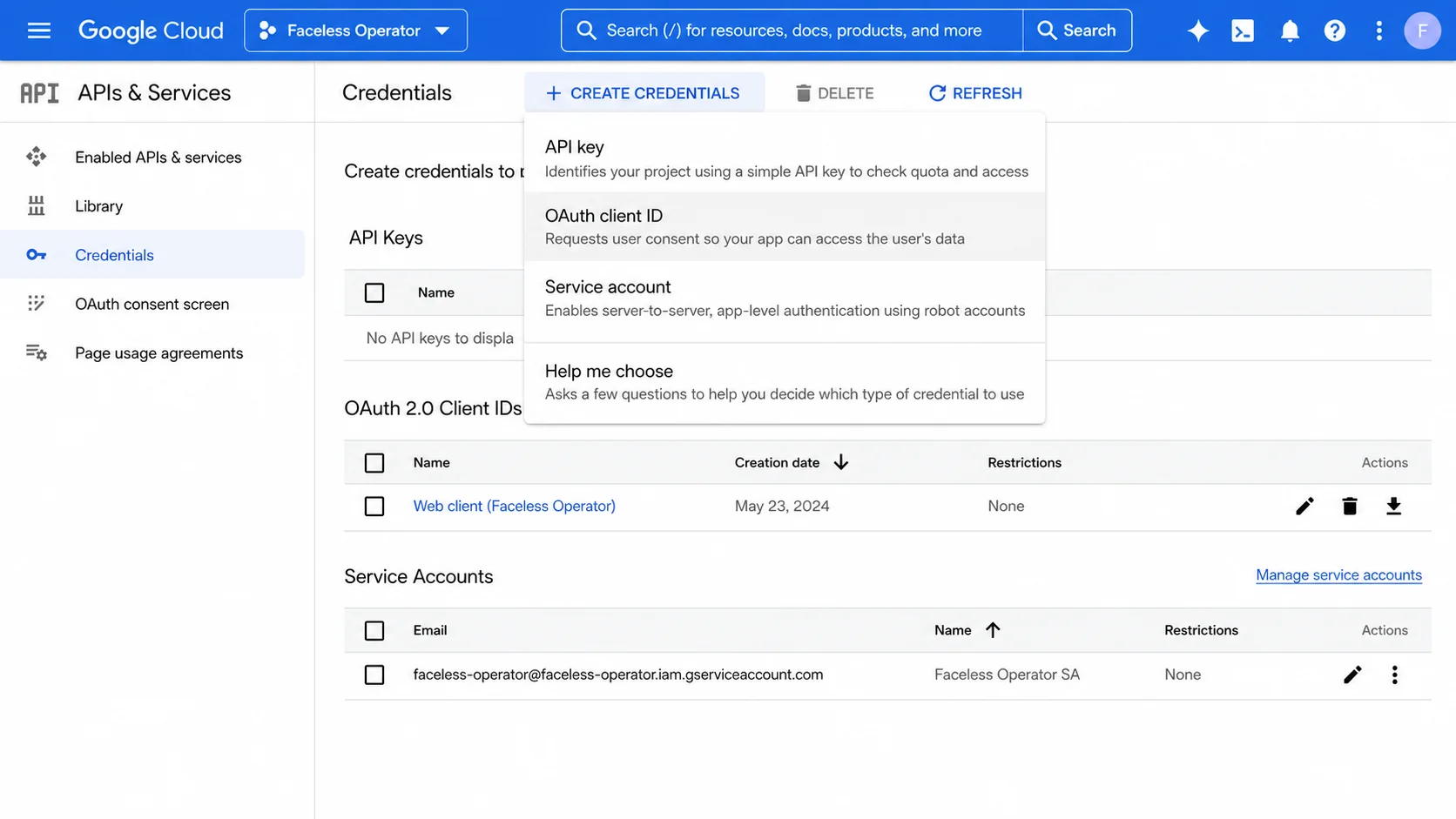1456x819 pixels.
Task: Sort by Creation date arrow icon
Action: pos(840,462)
